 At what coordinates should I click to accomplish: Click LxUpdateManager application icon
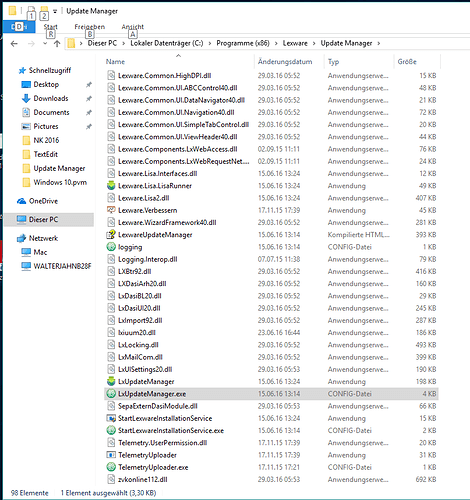coord(111,381)
